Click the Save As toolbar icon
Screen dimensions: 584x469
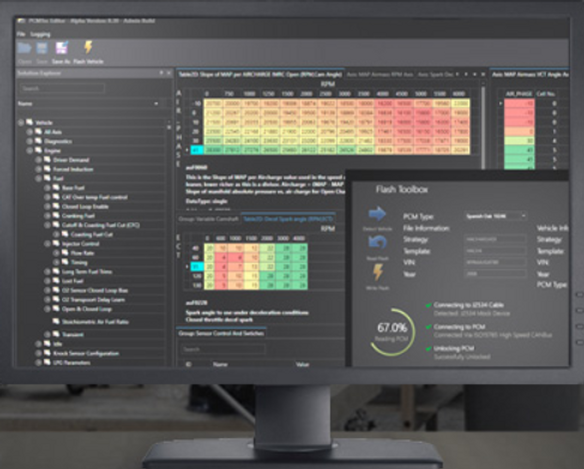(62, 48)
